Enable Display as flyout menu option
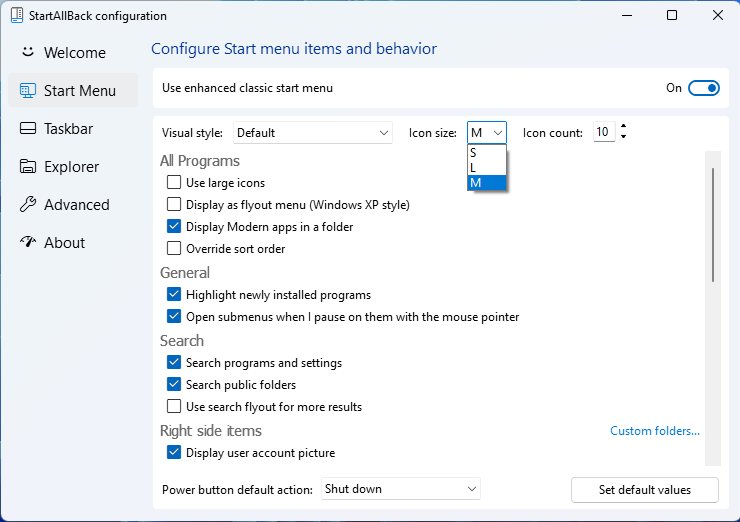The width and height of the screenshot is (740, 522). [174, 204]
